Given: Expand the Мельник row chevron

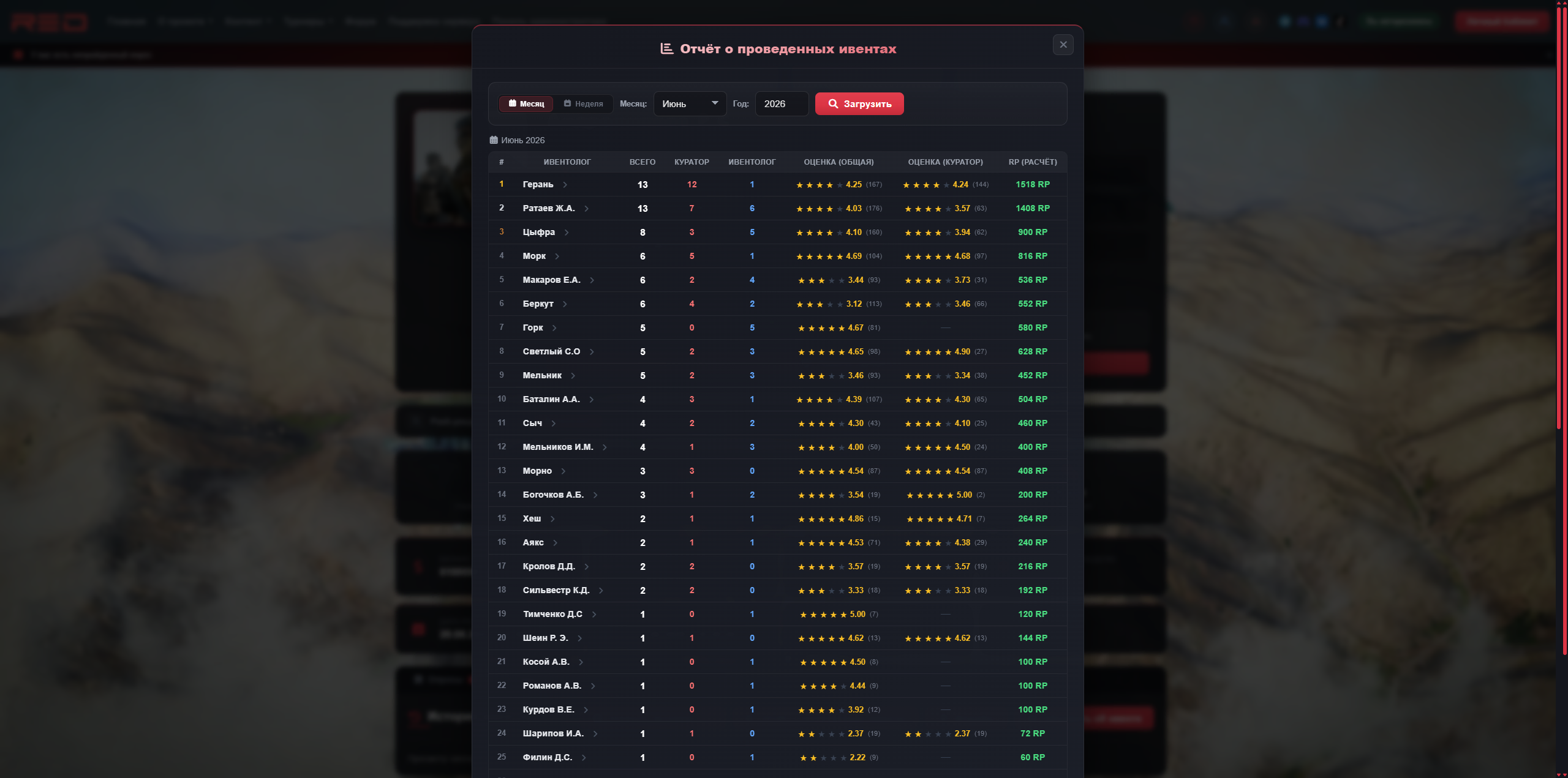Looking at the screenshot, I should pos(573,376).
